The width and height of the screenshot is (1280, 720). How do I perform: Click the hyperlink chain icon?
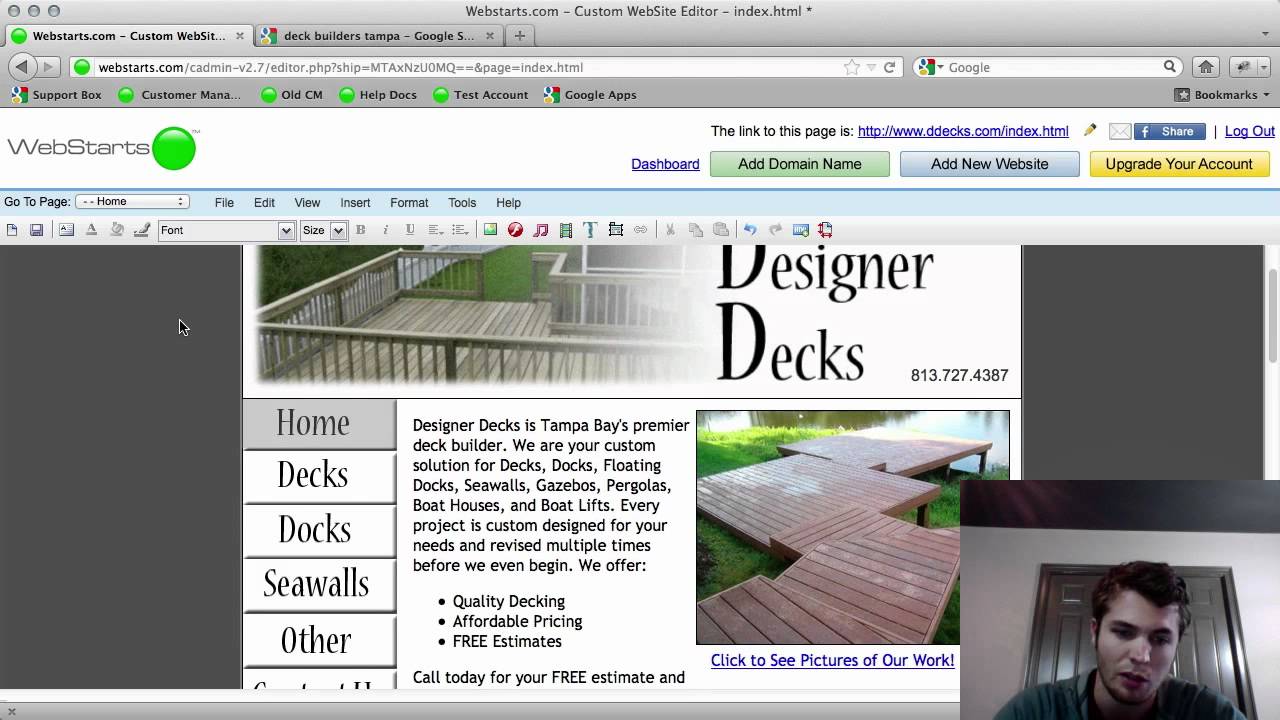click(x=641, y=230)
